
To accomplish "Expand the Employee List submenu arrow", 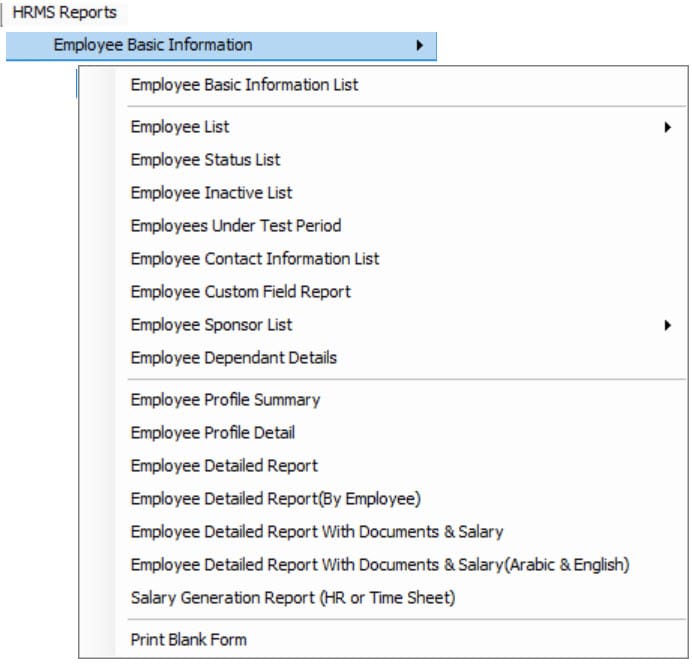I will tap(667, 128).
